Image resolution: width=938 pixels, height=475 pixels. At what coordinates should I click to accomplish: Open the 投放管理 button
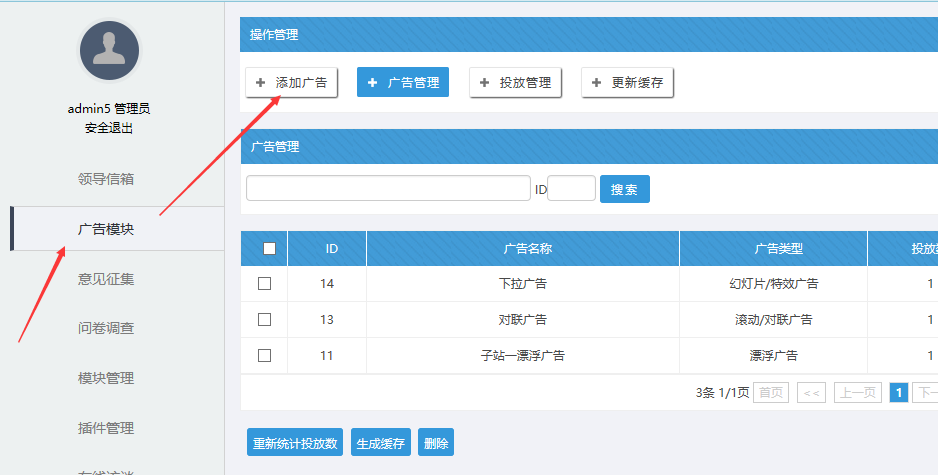(515, 83)
